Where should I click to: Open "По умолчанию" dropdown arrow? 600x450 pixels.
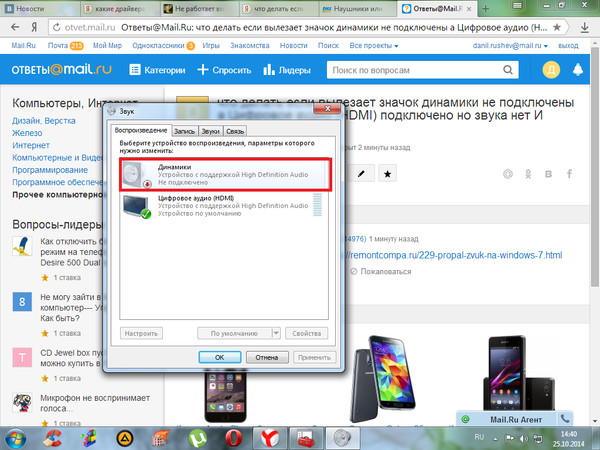pos(276,333)
